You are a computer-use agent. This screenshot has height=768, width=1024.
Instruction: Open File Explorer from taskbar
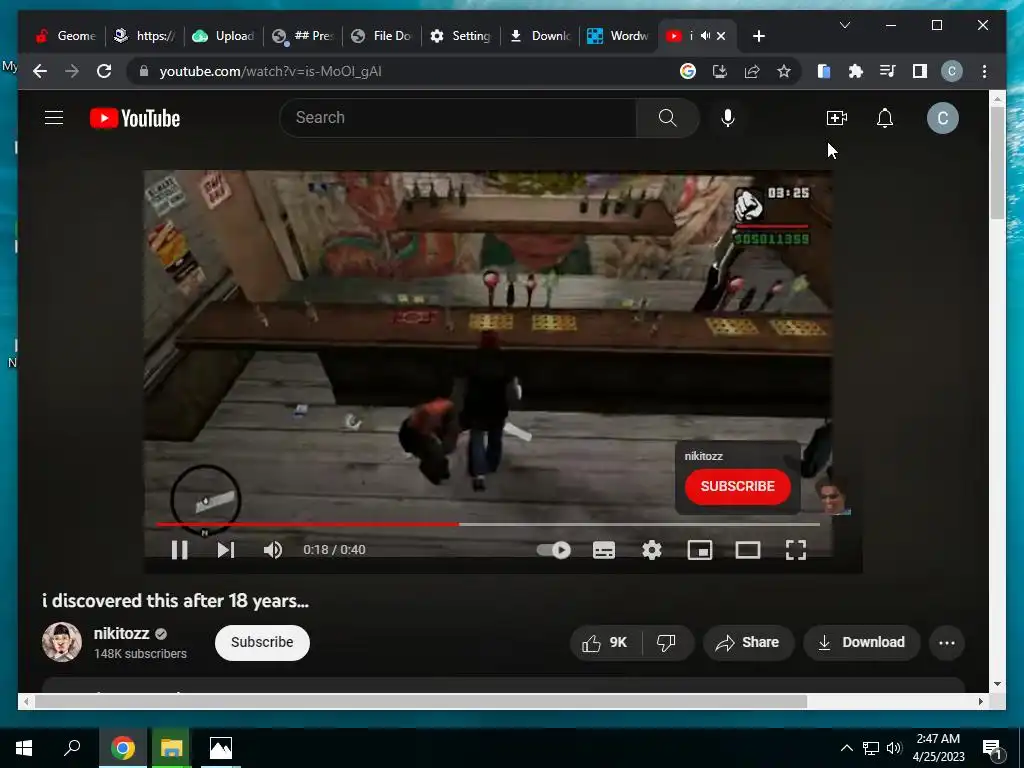tap(171, 748)
